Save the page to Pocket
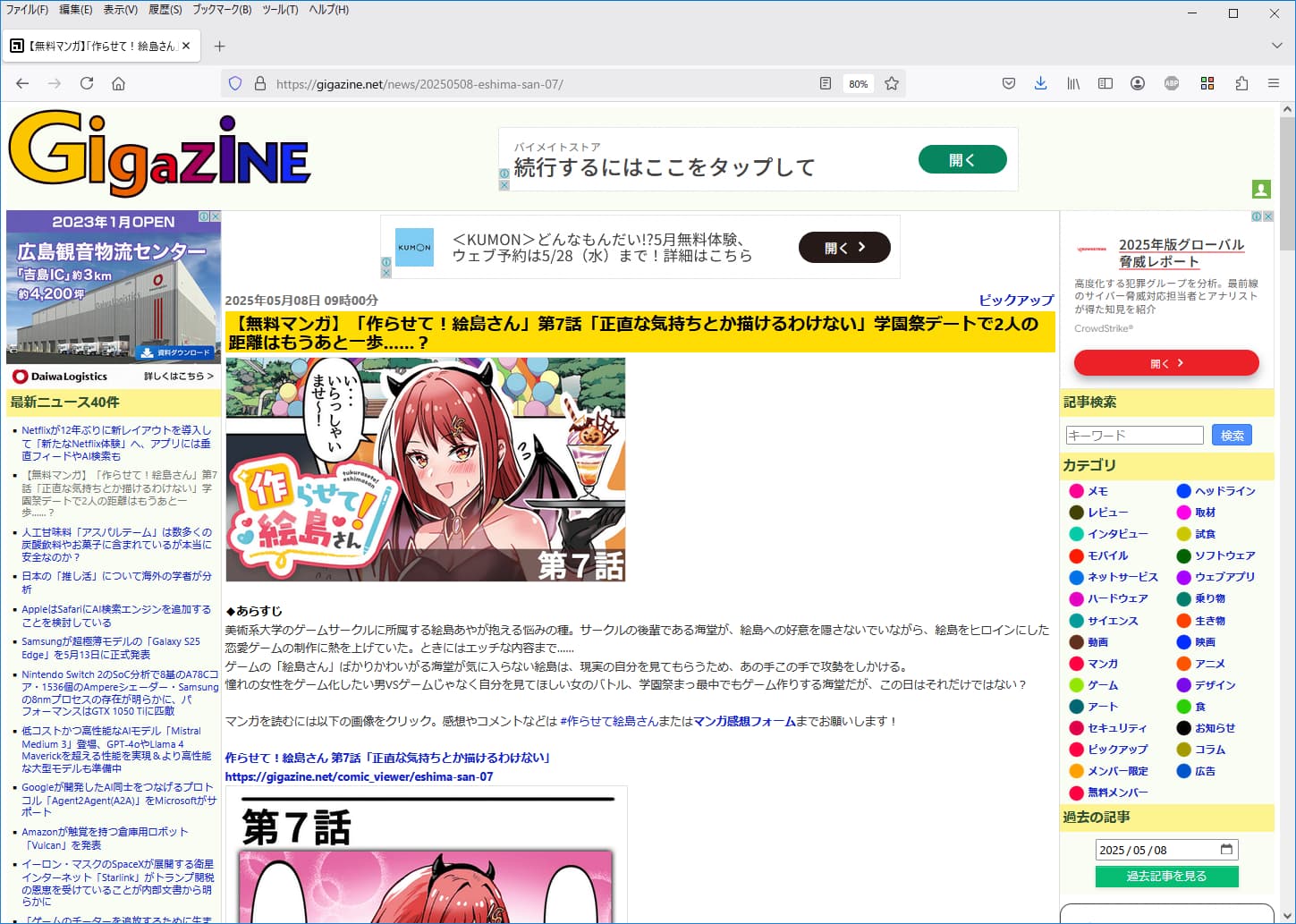 pos(1009,83)
